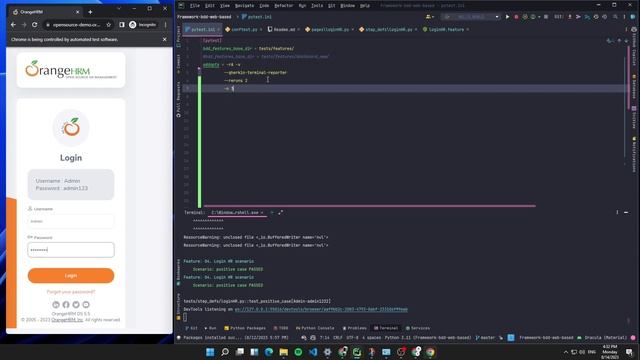The image size is (640, 360).
Task: Open the Tools menu in PyCharm
Action: click(317, 6)
